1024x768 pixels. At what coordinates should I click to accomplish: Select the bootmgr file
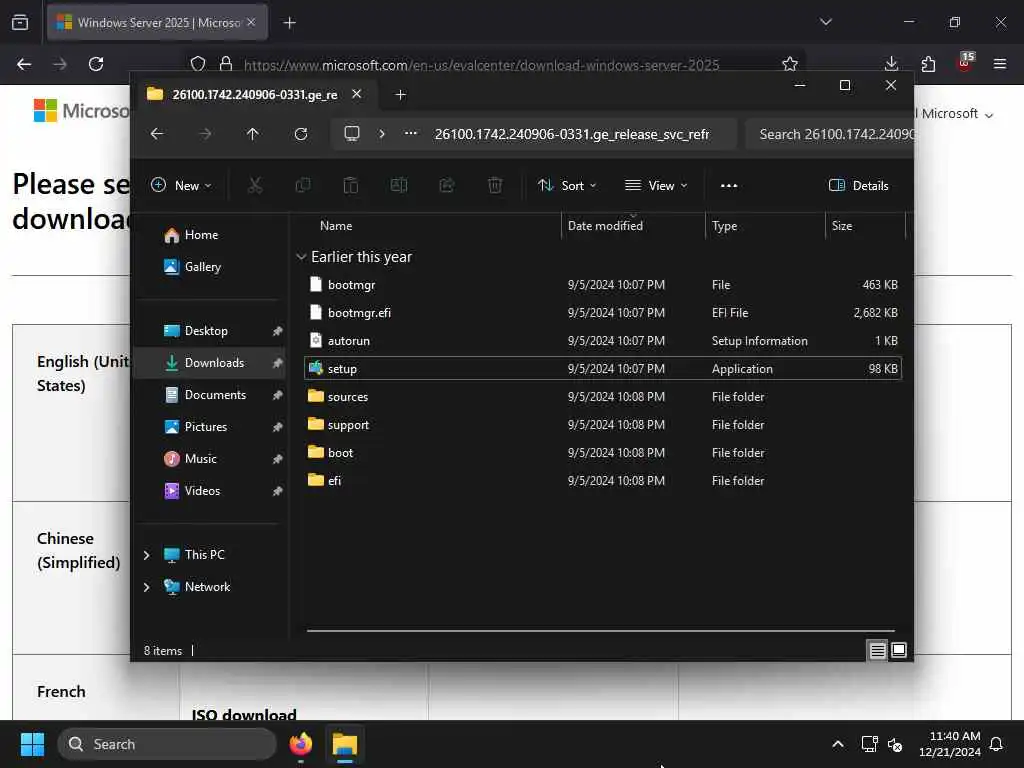[602, 285]
